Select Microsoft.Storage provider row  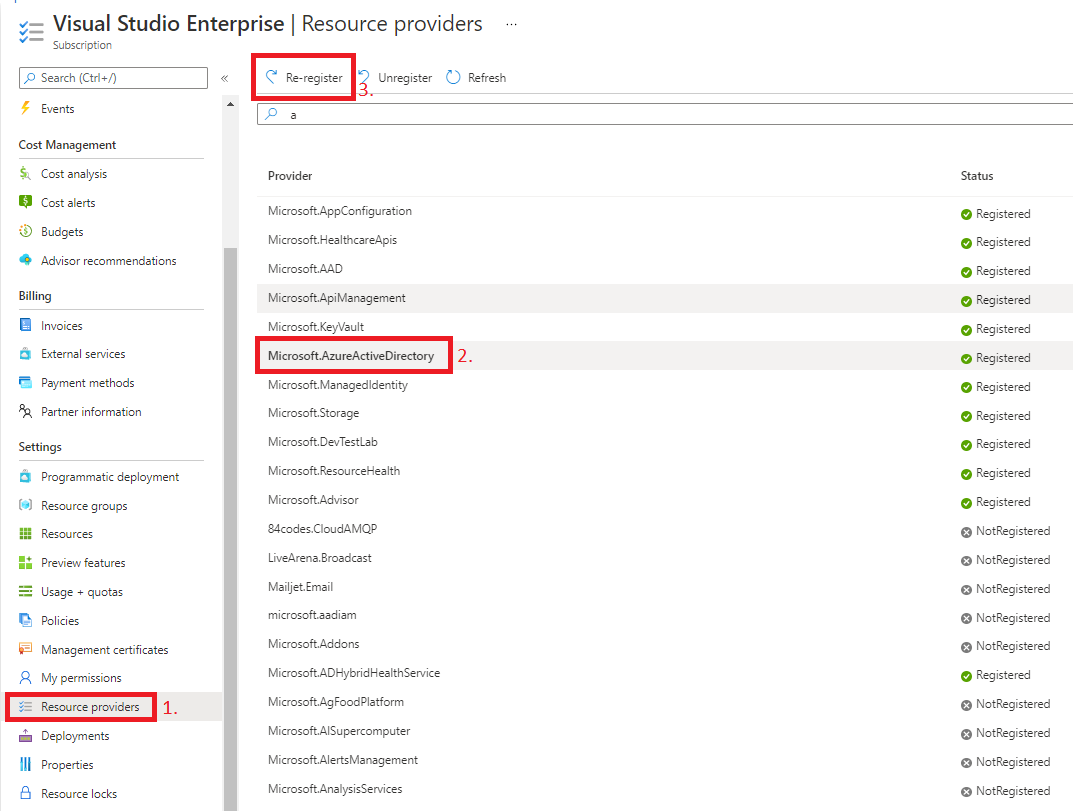pos(665,413)
